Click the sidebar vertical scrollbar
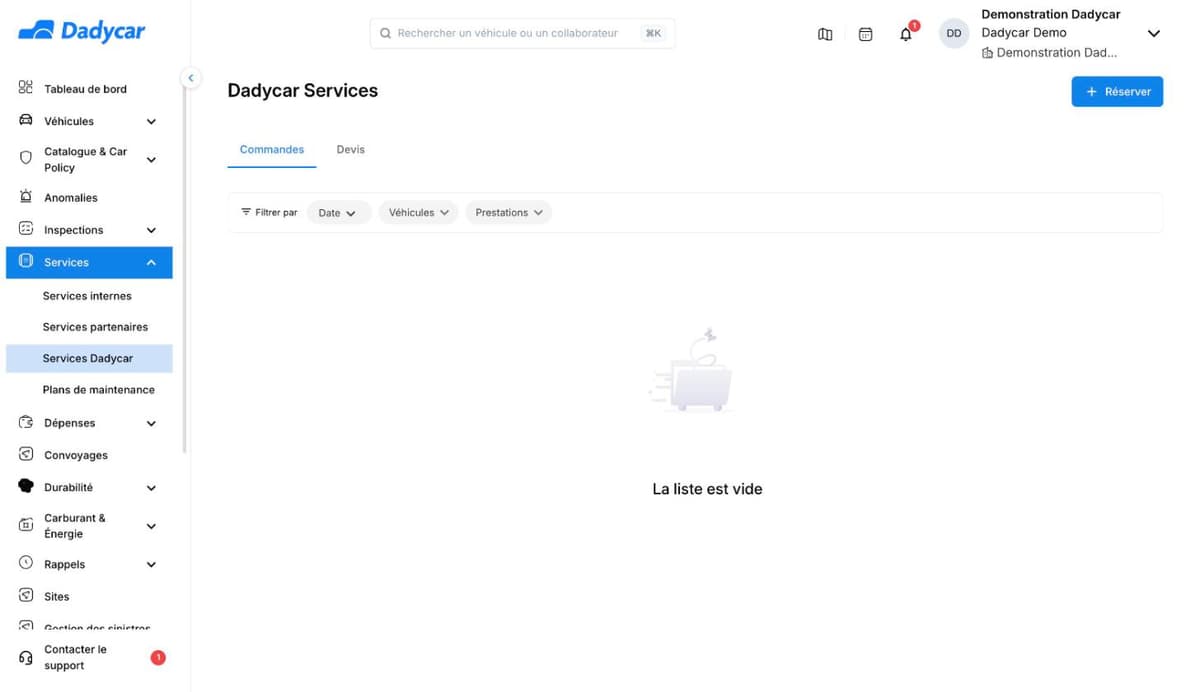 point(184,270)
